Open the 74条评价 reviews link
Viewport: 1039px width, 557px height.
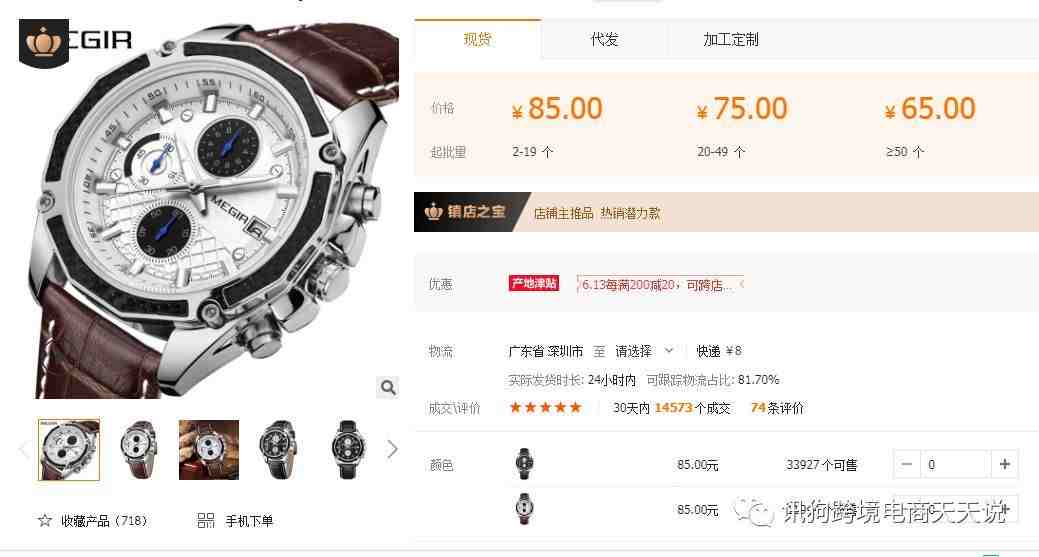pos(777,408)
